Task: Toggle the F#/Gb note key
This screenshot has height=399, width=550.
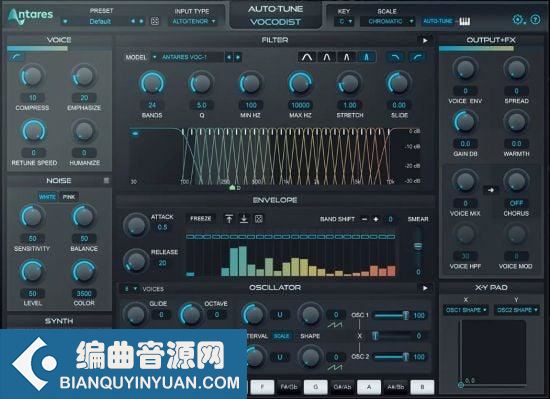Action: coord(289,387)
